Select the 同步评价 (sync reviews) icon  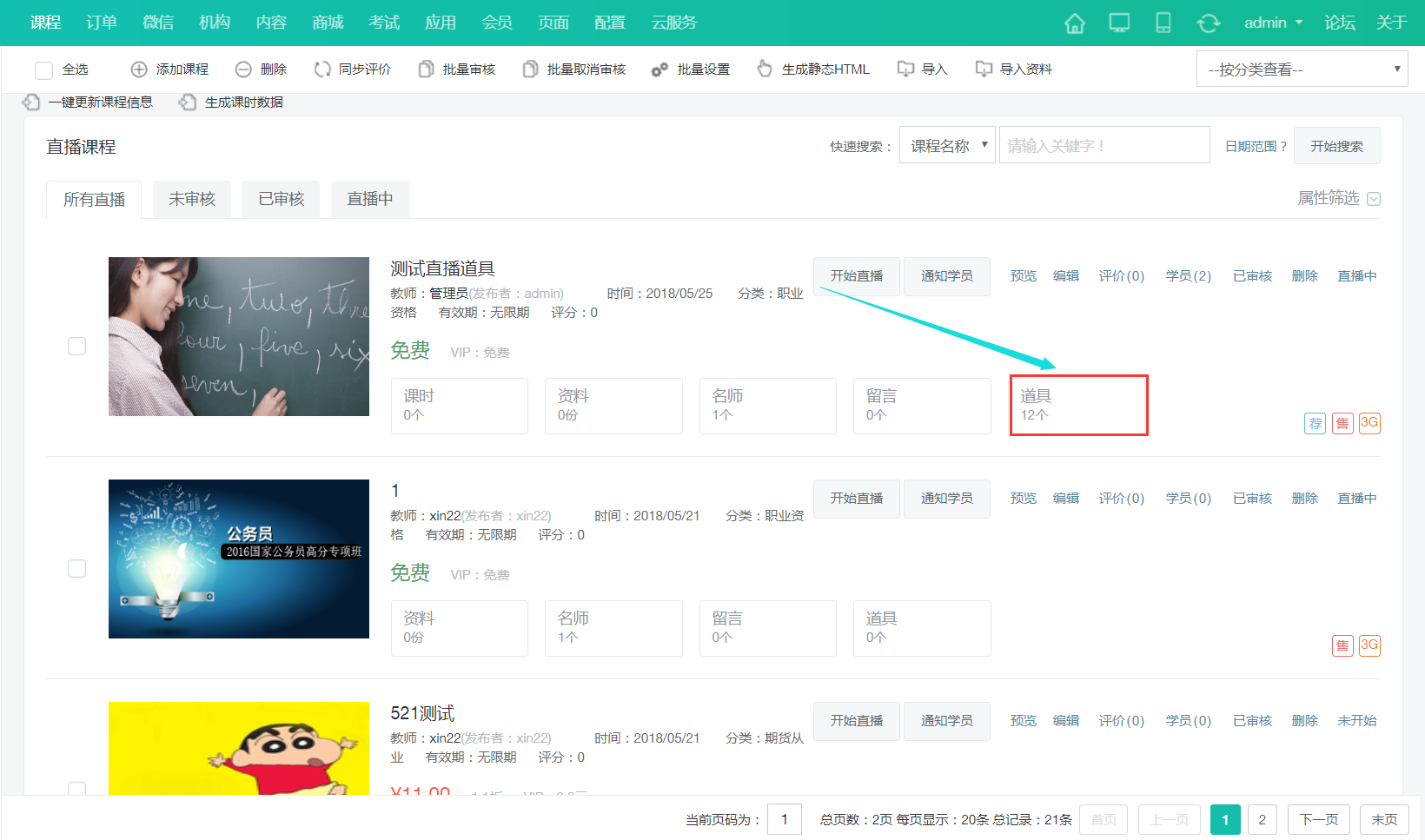coord(322,69)
